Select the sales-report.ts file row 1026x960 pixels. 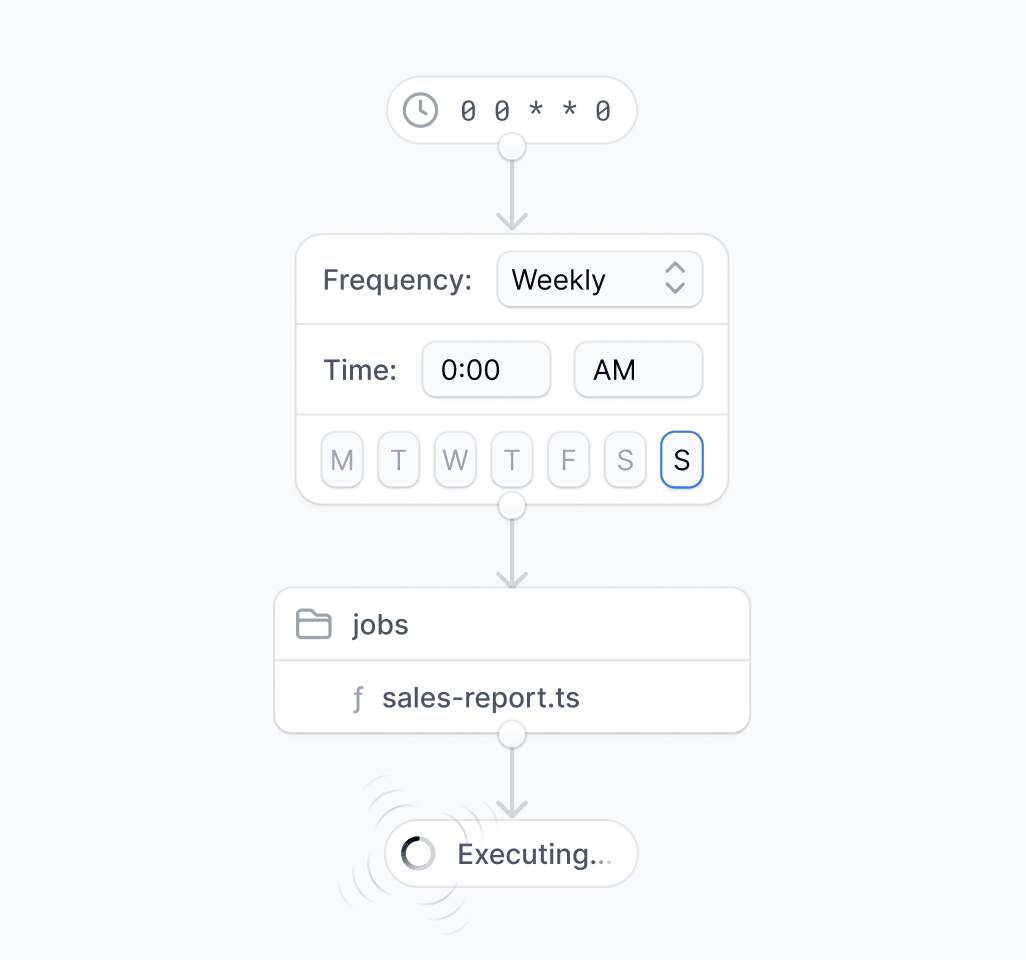click(x=512, y=698)
